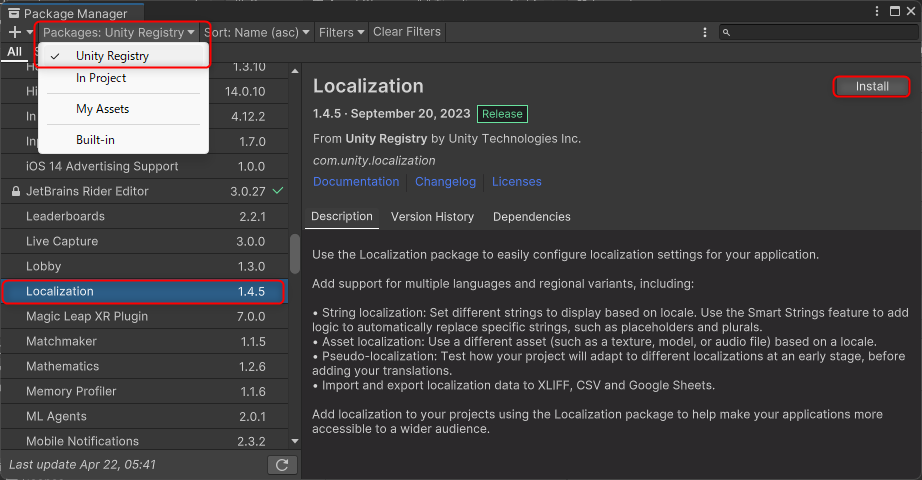This screenshot has height=480, width=922.
Task: Click the installed checkmark on JetBrains Rider Editor
Action: [278, 191]
